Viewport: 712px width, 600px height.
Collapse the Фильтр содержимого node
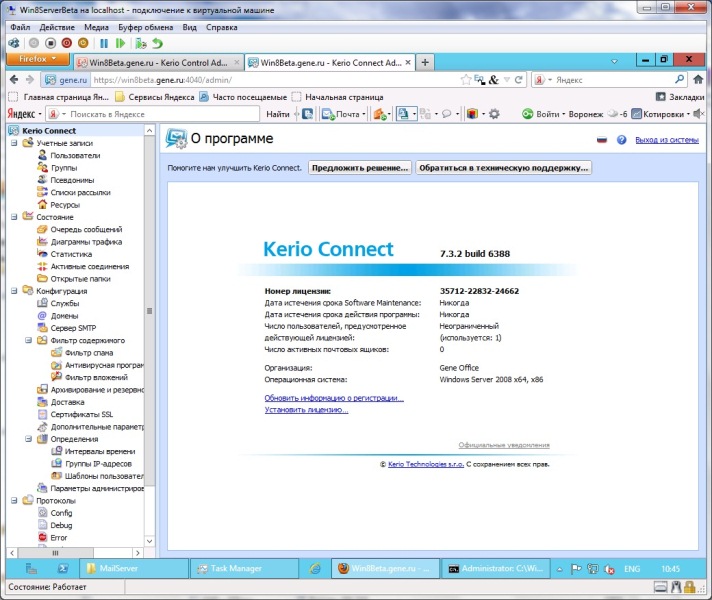[28, 340]
